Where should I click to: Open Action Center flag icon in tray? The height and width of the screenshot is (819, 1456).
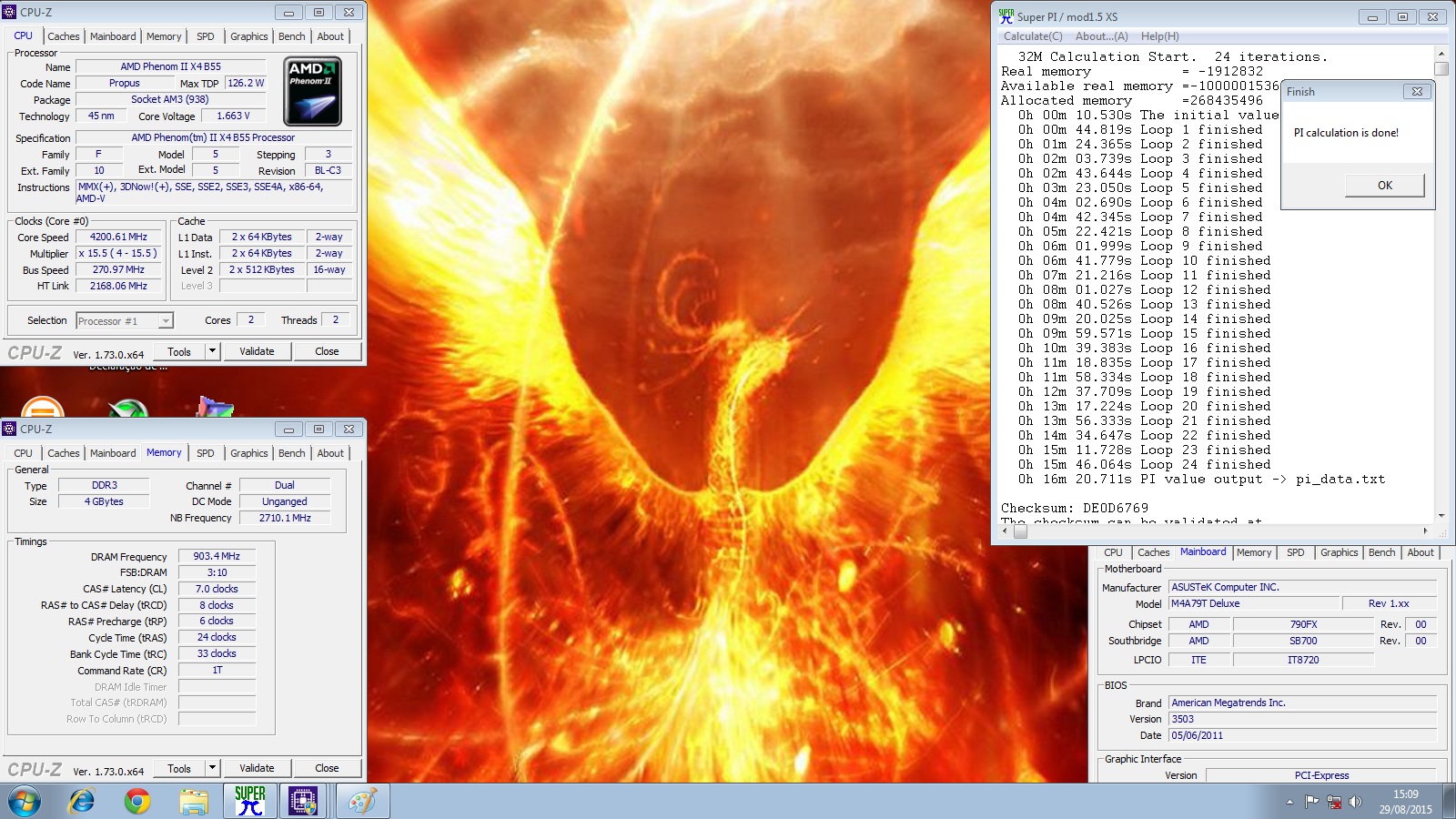pyautogui.click(x=1311, y=802)
